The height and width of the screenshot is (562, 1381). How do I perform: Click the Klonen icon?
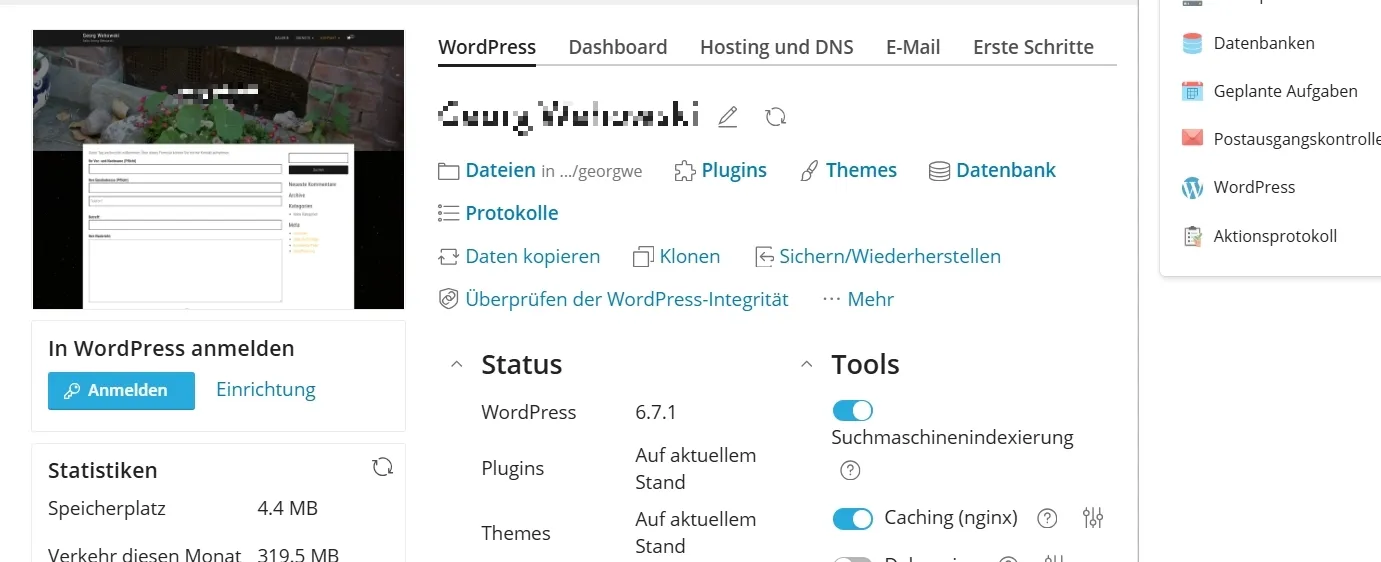point(643,257)
